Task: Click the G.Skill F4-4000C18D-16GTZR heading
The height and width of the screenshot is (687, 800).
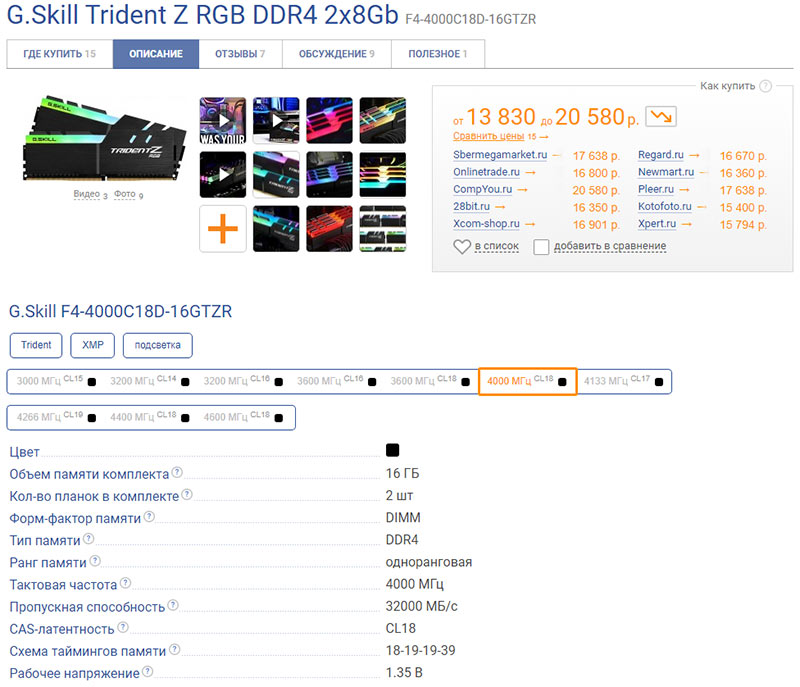Action: [x=120, y=311]
